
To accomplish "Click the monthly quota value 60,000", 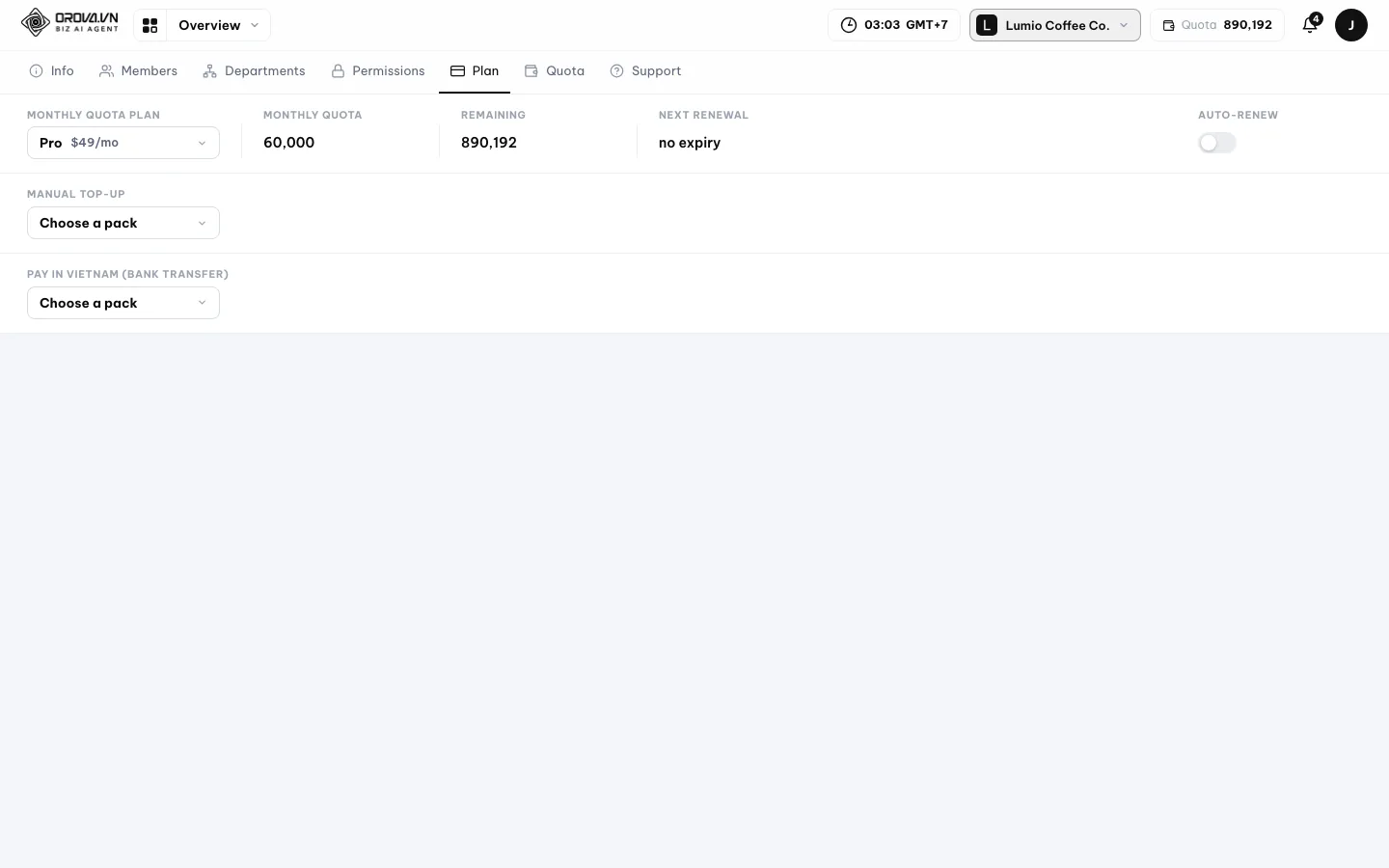I will [x=289, y=143].
